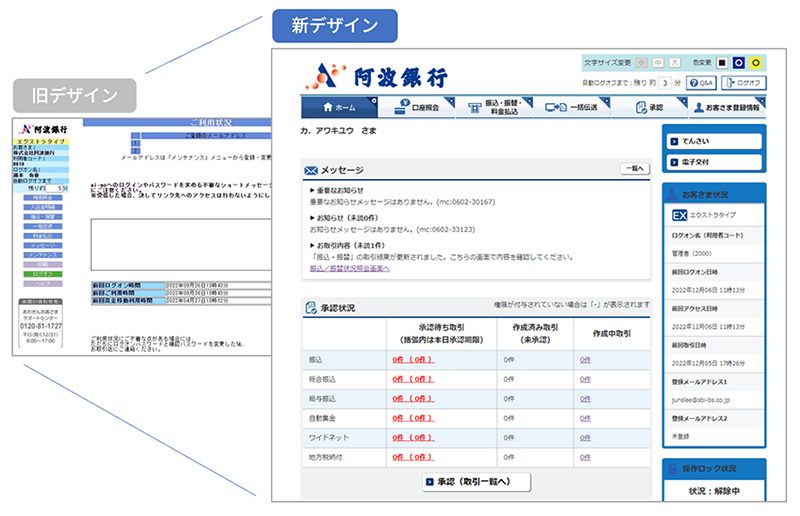Open the Q&A help button
The height and width of the screenshot is (516, 800).
(702, 83)
